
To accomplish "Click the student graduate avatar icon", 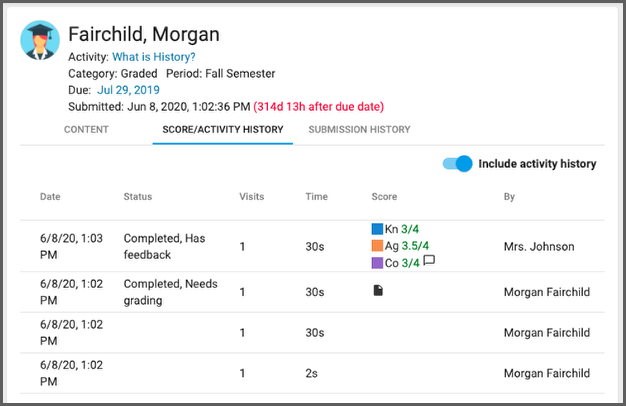I will (39, 41).
